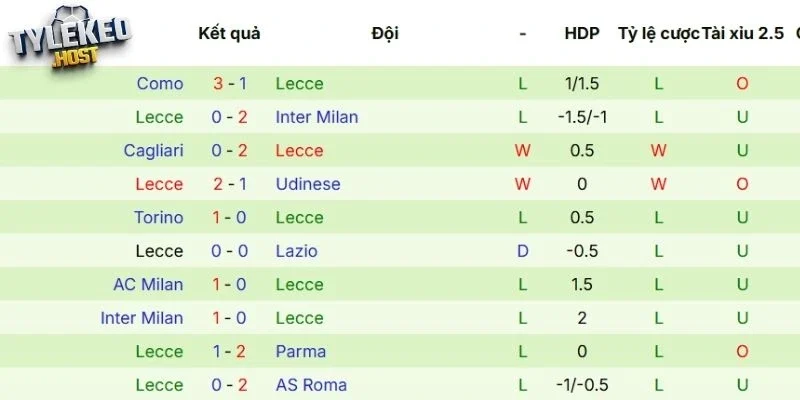Click the Kết quả column header
Viewport: 800px width, 400px height.
(x=229, y=33)
